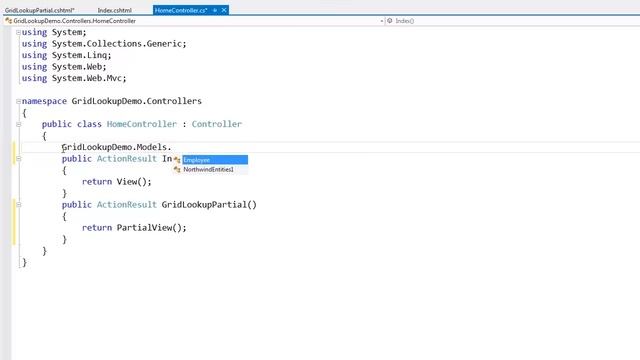Collapse the HomeController class block
Screen dimensions: 640x360
18,124
